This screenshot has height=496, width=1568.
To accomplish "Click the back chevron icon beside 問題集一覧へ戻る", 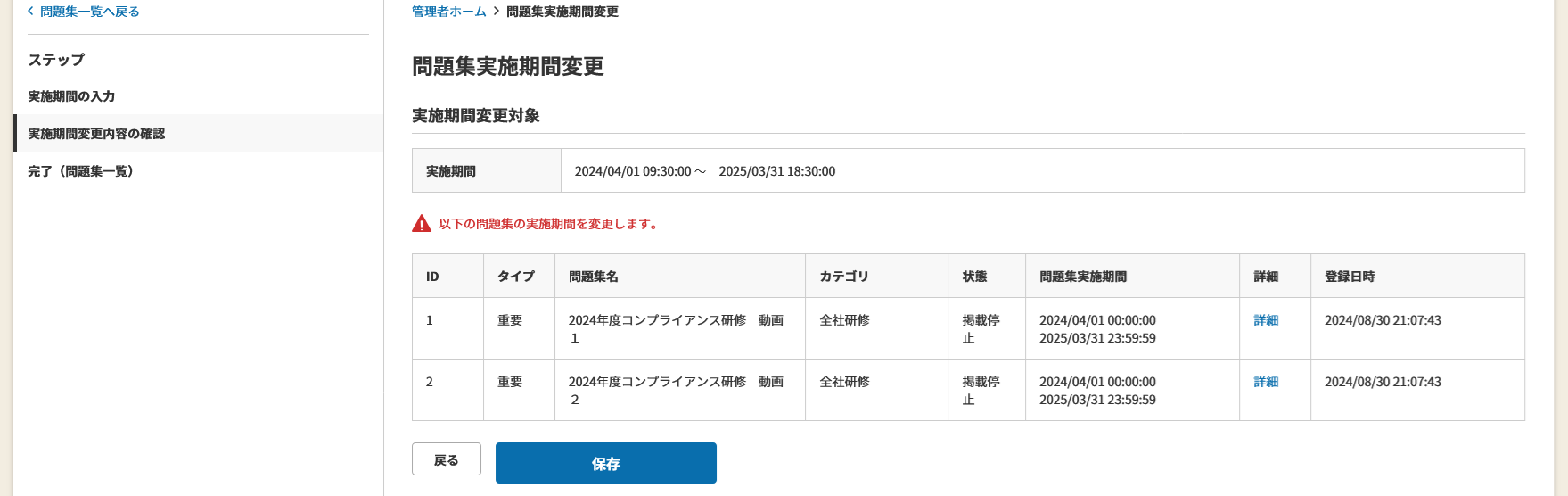I will point(30,12).
